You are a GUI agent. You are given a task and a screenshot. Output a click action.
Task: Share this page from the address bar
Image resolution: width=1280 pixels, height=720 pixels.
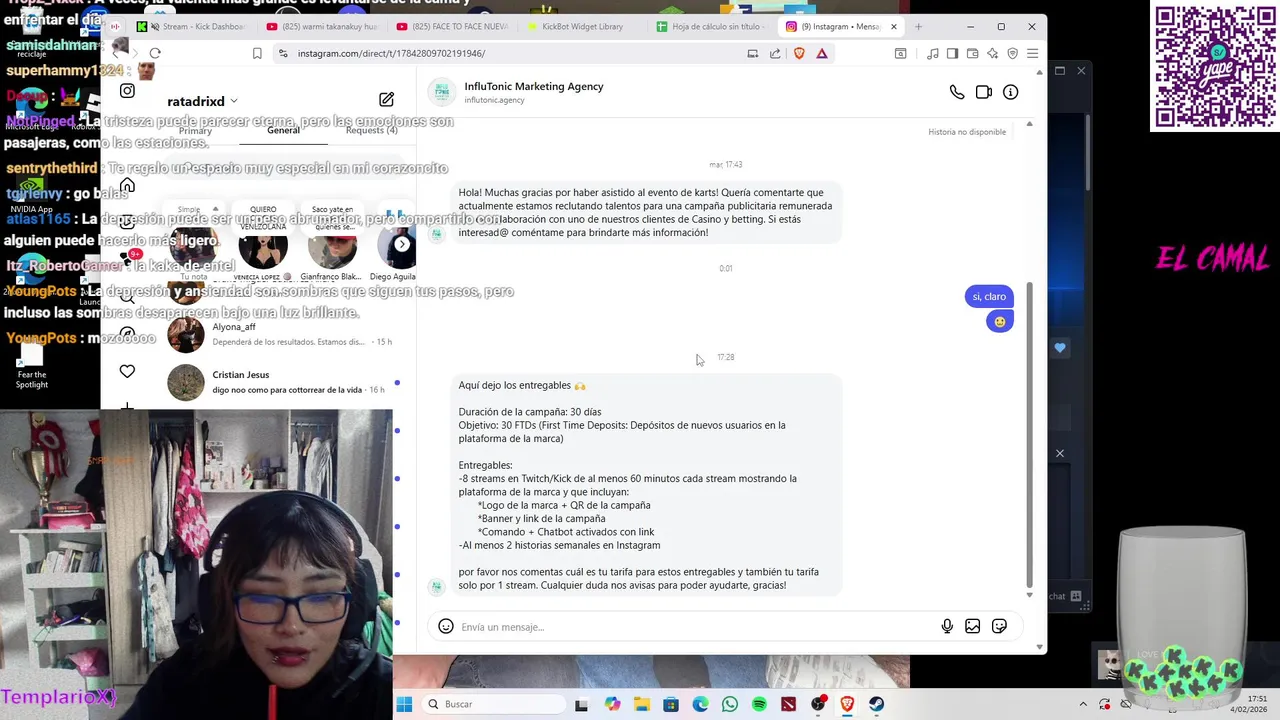[x=775, y=53]
